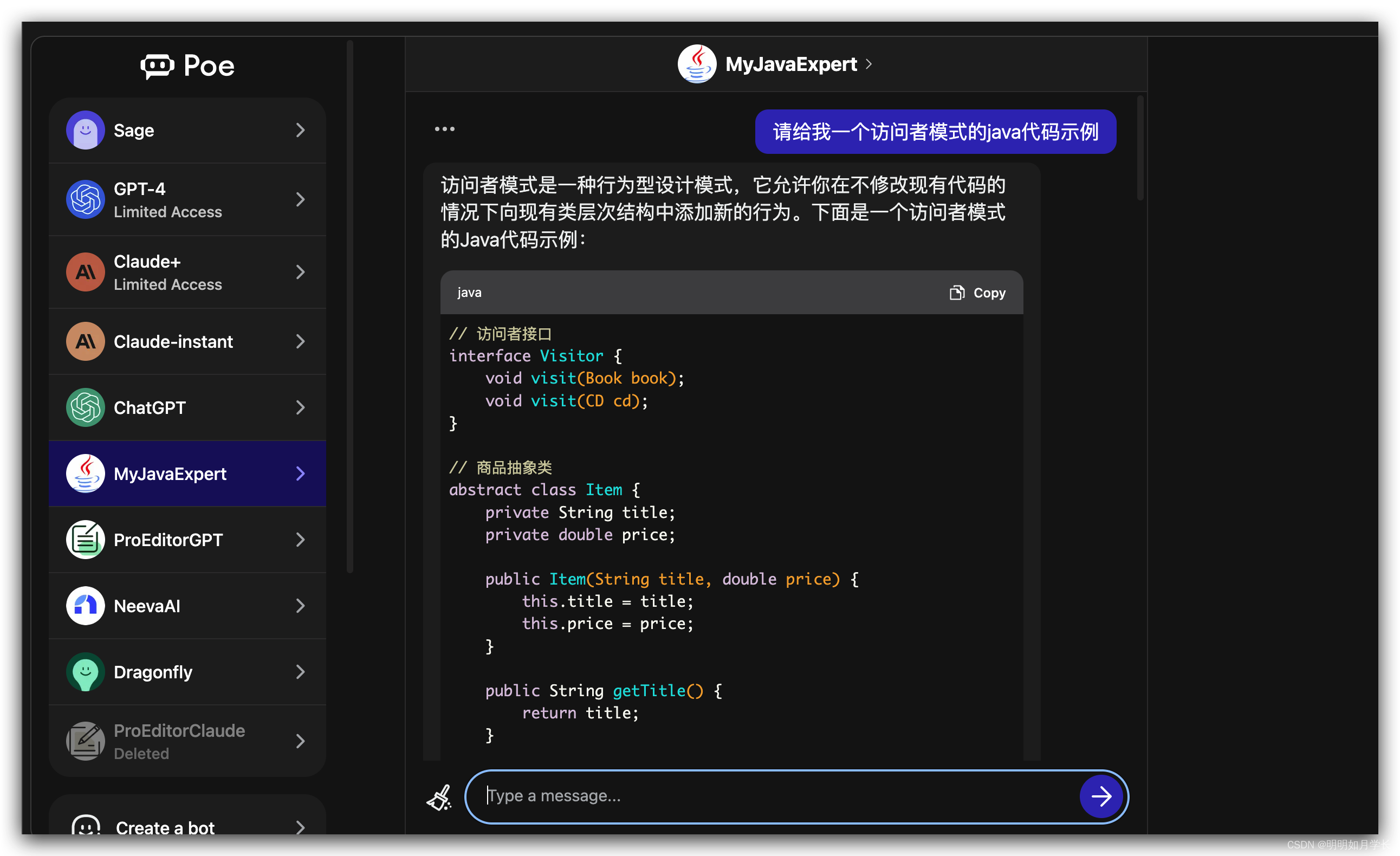Click the Item constructor signature line
1400x856 pixels.
(672, 579)
